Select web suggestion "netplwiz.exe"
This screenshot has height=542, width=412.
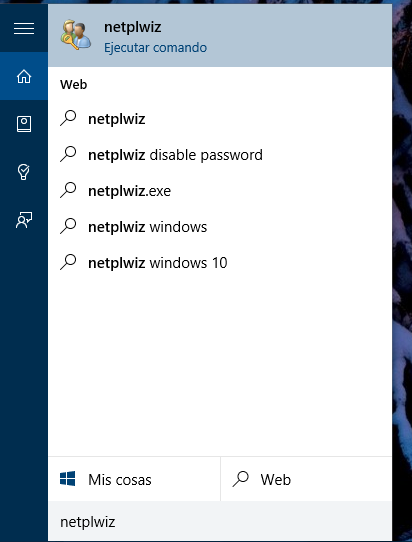[x=220, y=191]
